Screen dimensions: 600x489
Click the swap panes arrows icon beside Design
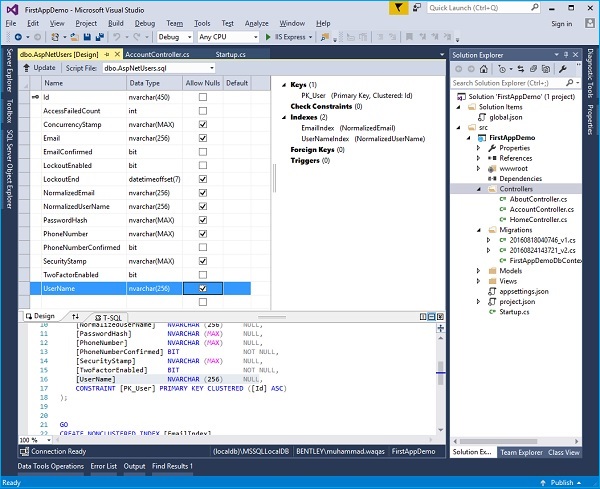tap(75, 316)
